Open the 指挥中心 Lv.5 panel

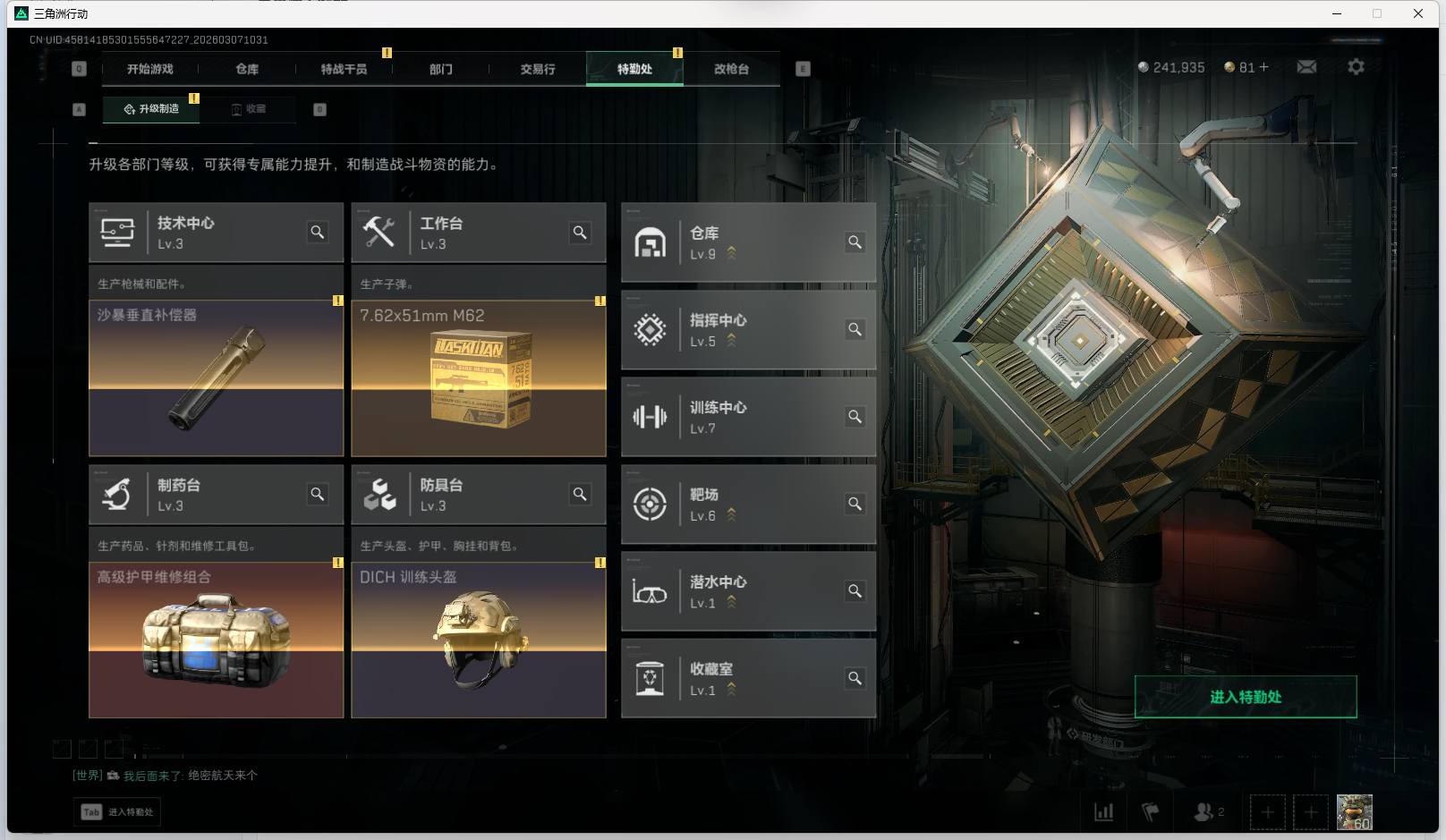click(x=749, y=330)
